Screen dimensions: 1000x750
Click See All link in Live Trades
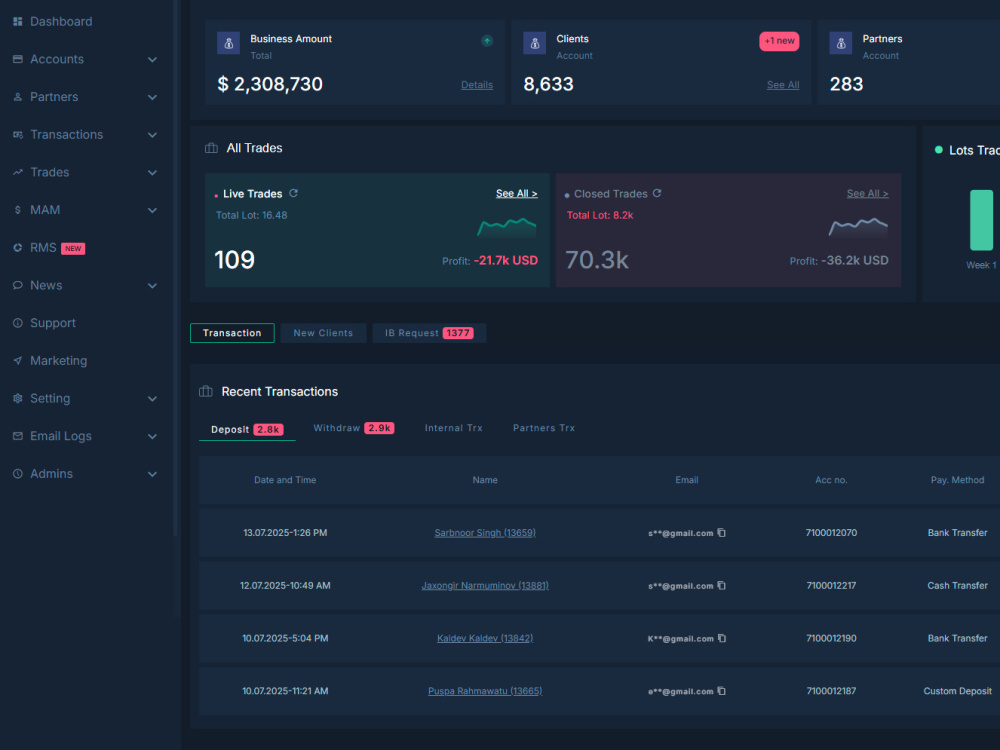click(x=517, y=193)
